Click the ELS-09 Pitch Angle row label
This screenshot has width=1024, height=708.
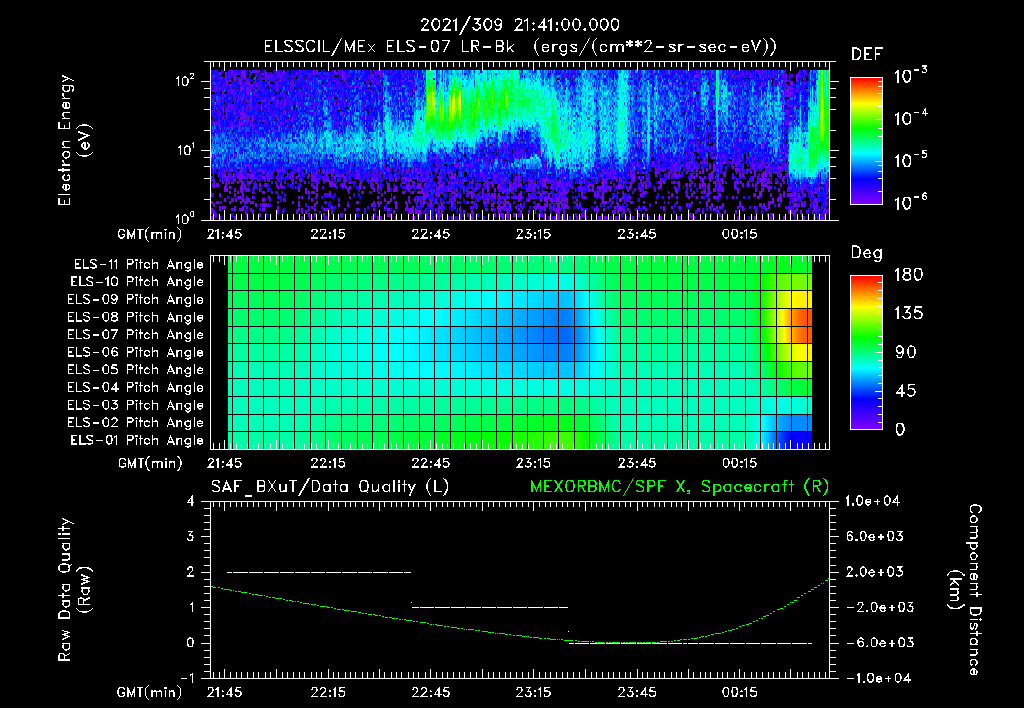point(136,300)
